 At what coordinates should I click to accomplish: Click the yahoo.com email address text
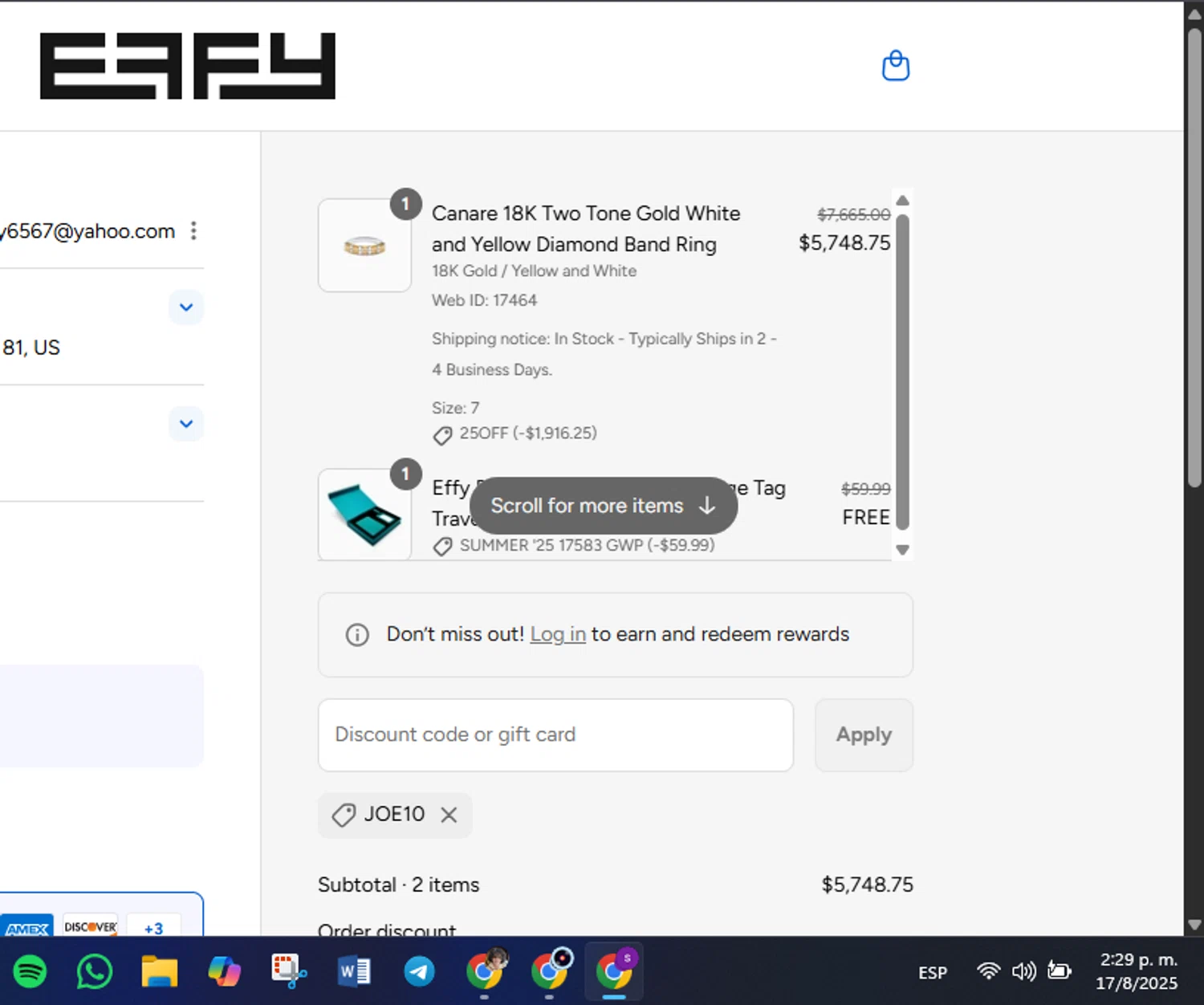tap(87, 231)
